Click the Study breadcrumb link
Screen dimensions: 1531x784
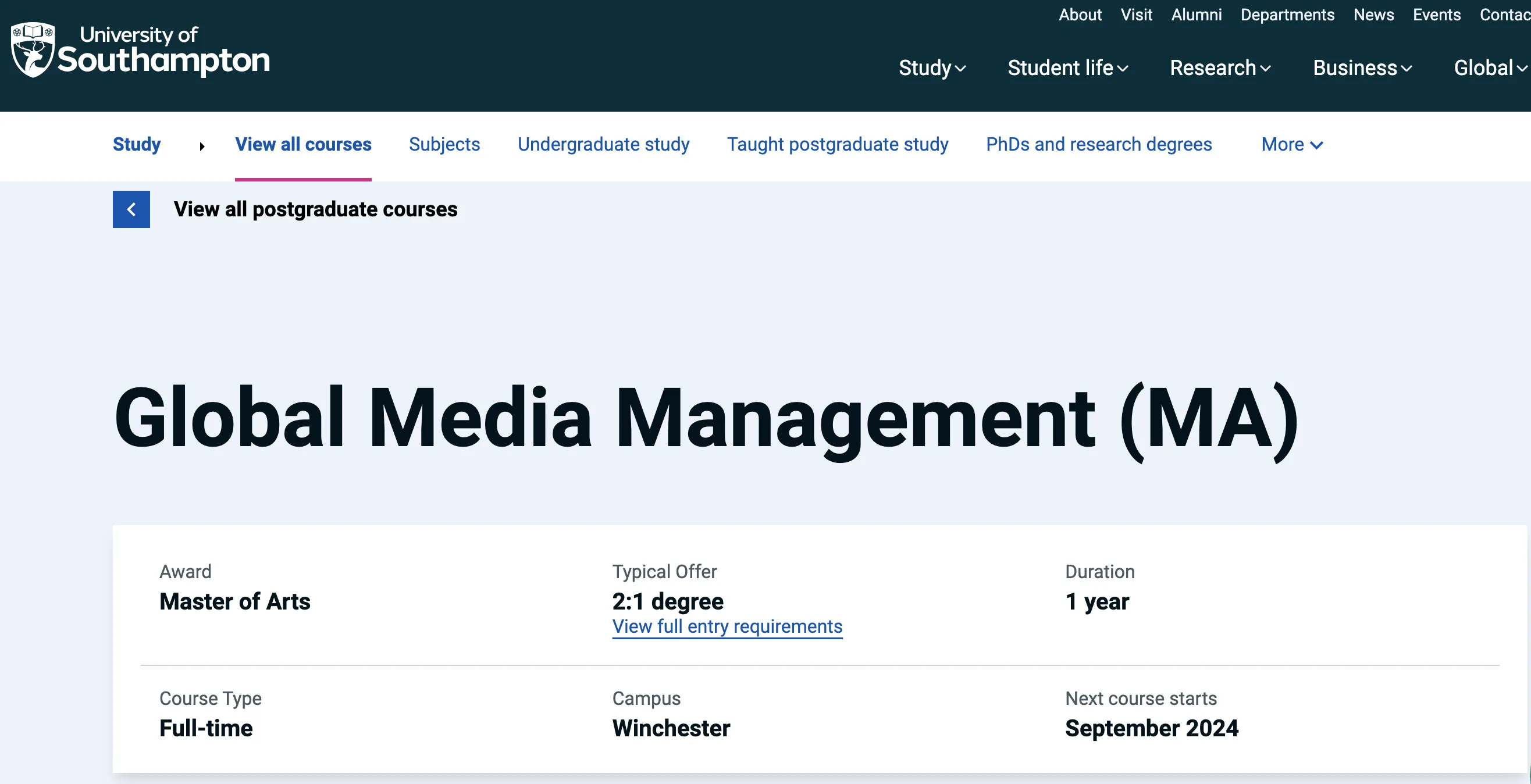point(137,144)
